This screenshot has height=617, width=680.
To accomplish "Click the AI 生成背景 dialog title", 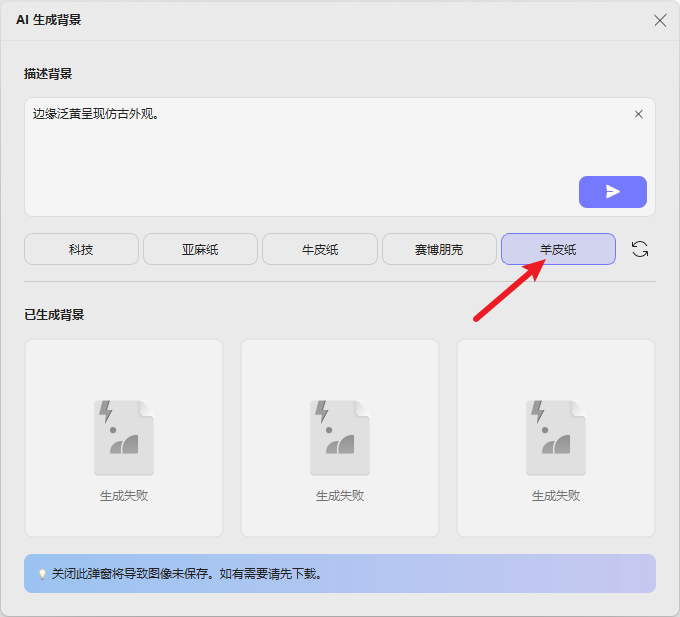I will click(48, 20).
